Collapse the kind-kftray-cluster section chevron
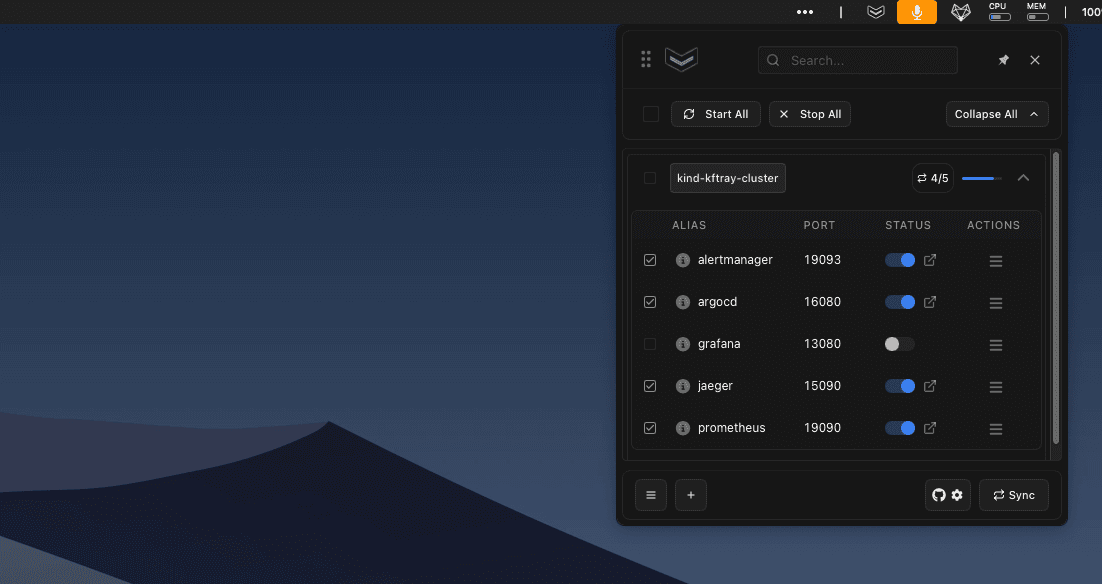1102x584 pixels. (1022, 178)
